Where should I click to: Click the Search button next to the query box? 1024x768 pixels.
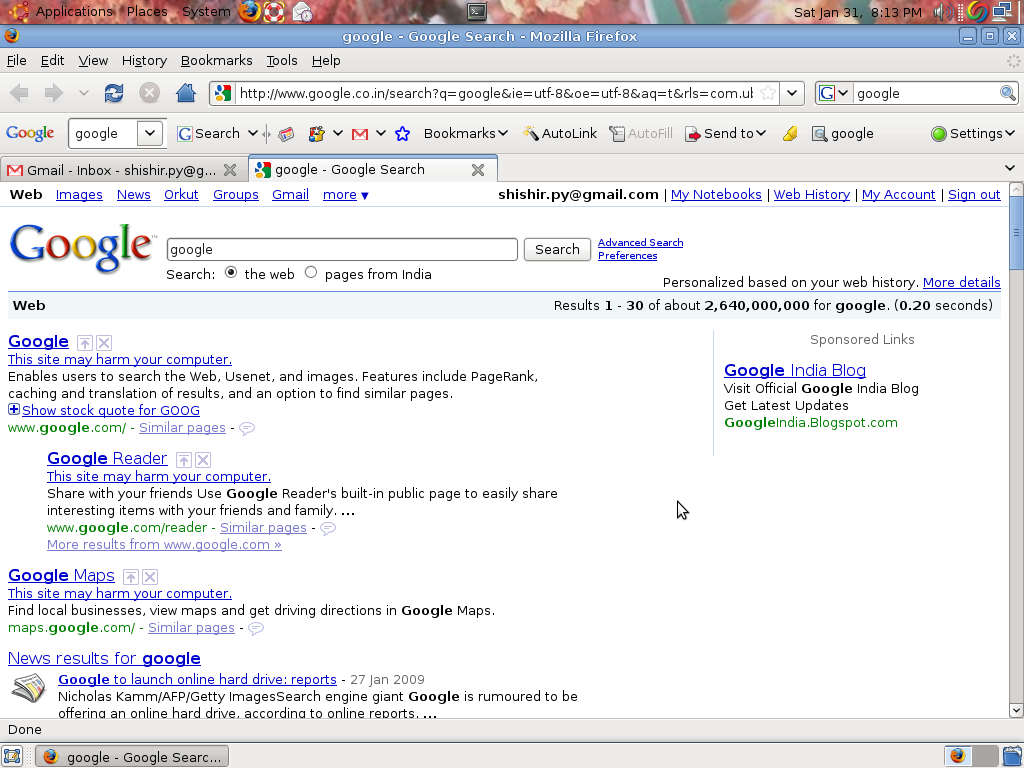pyautogui.click(x=557, y=249)
